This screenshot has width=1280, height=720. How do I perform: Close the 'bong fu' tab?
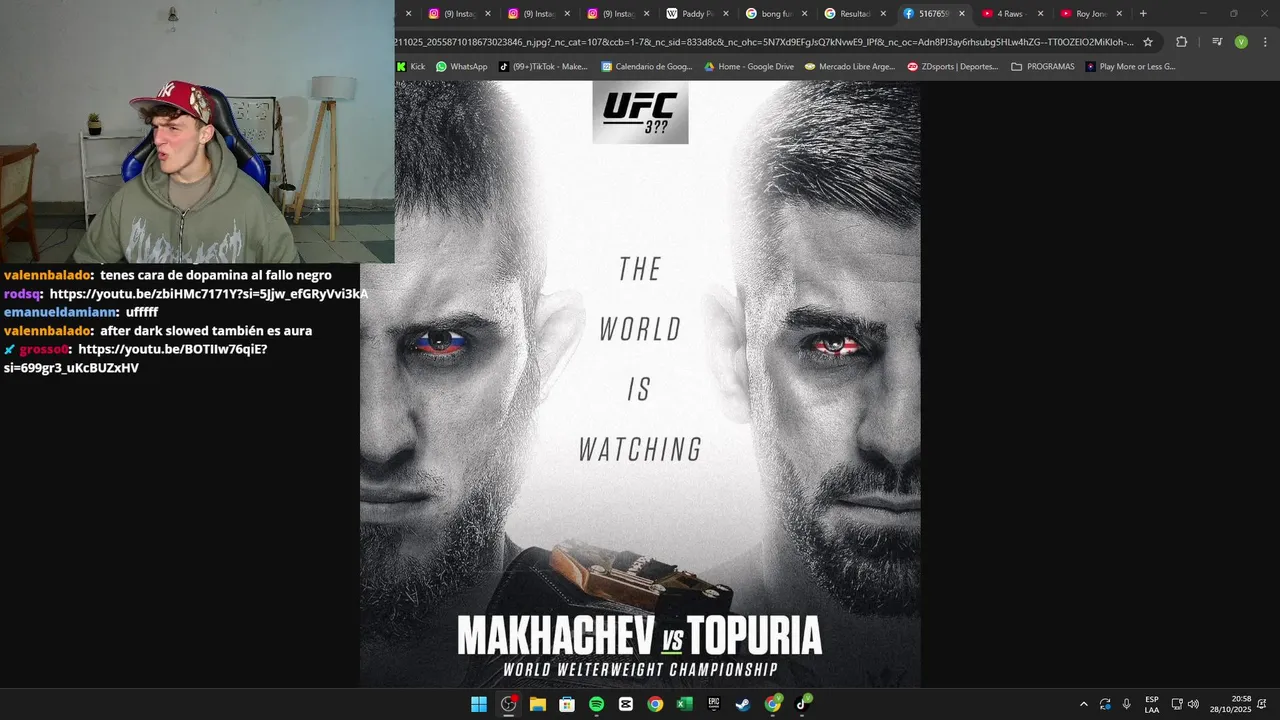pos(804,14)
